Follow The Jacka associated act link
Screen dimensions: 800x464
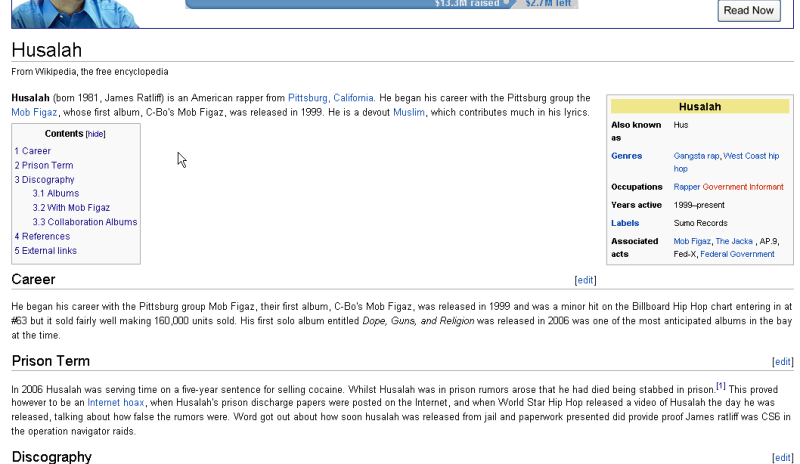(x=735, y=241)
